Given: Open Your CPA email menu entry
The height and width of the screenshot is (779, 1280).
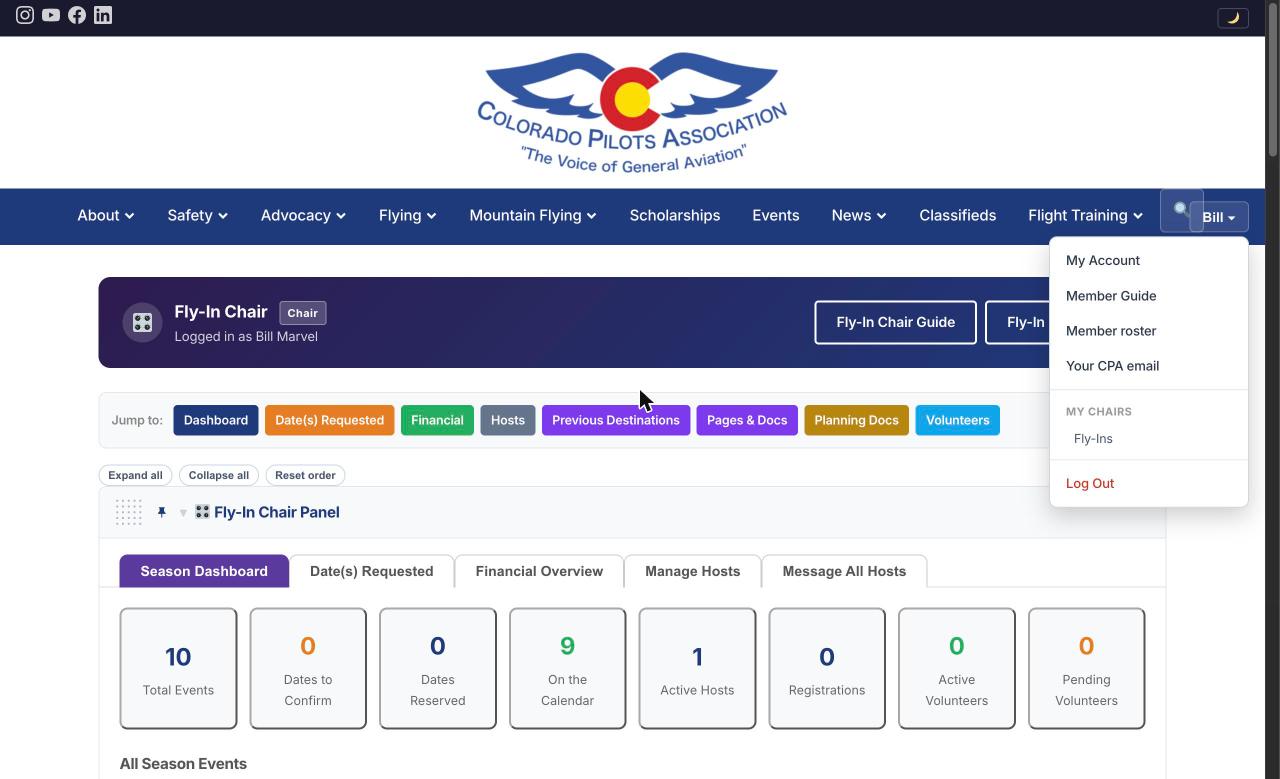Looking at the screenshot, I should [1149, 366].
